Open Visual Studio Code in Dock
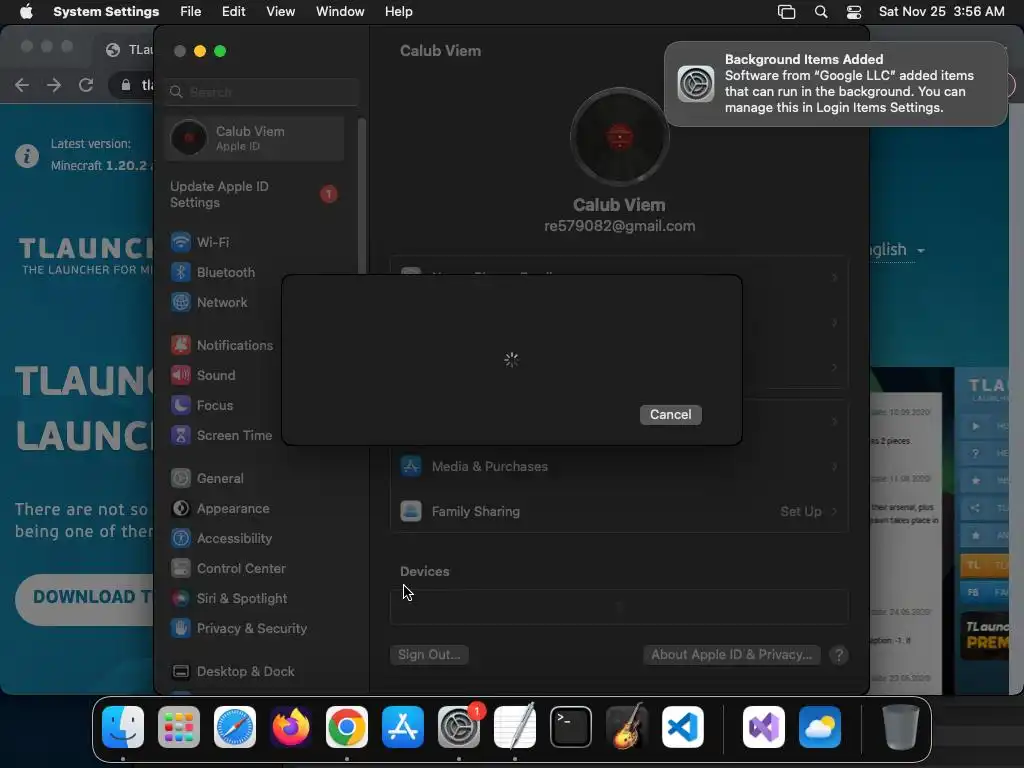 [683, 727]
